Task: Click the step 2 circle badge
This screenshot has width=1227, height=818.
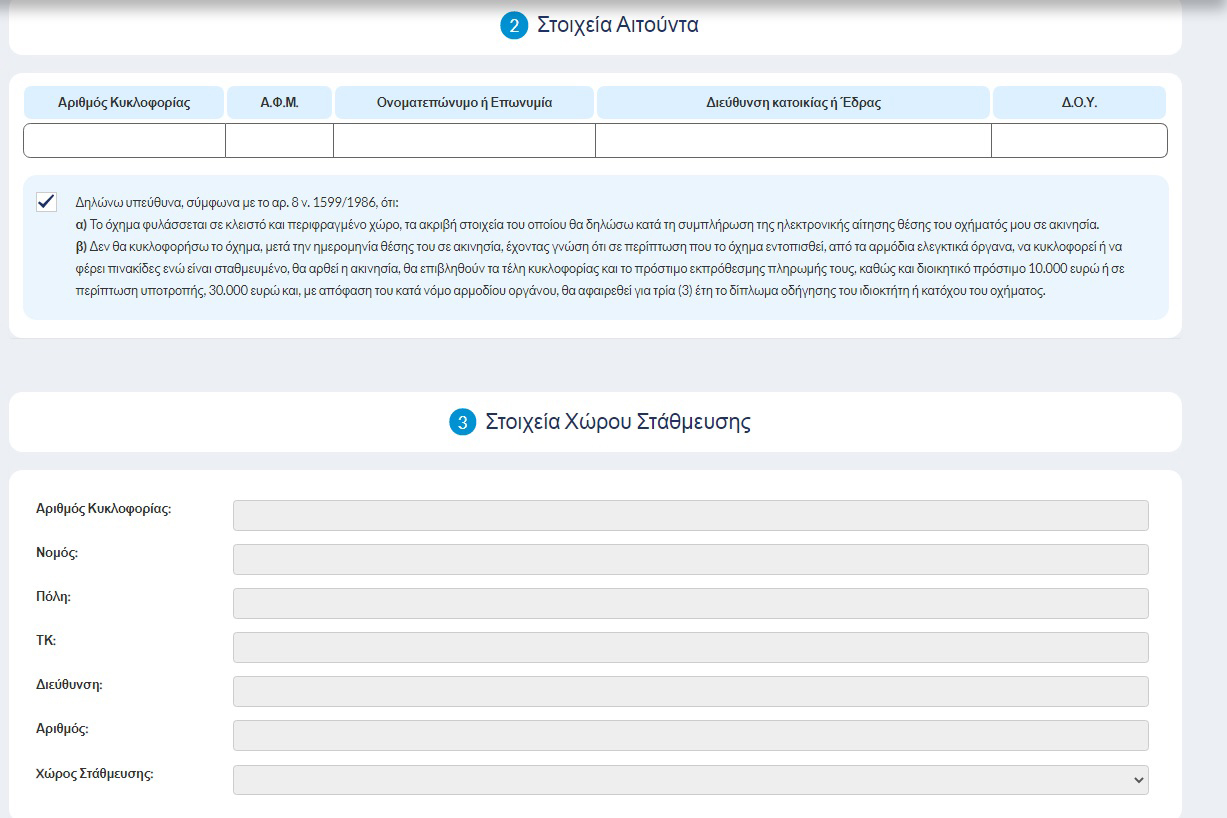Action: tap(513, 26)
